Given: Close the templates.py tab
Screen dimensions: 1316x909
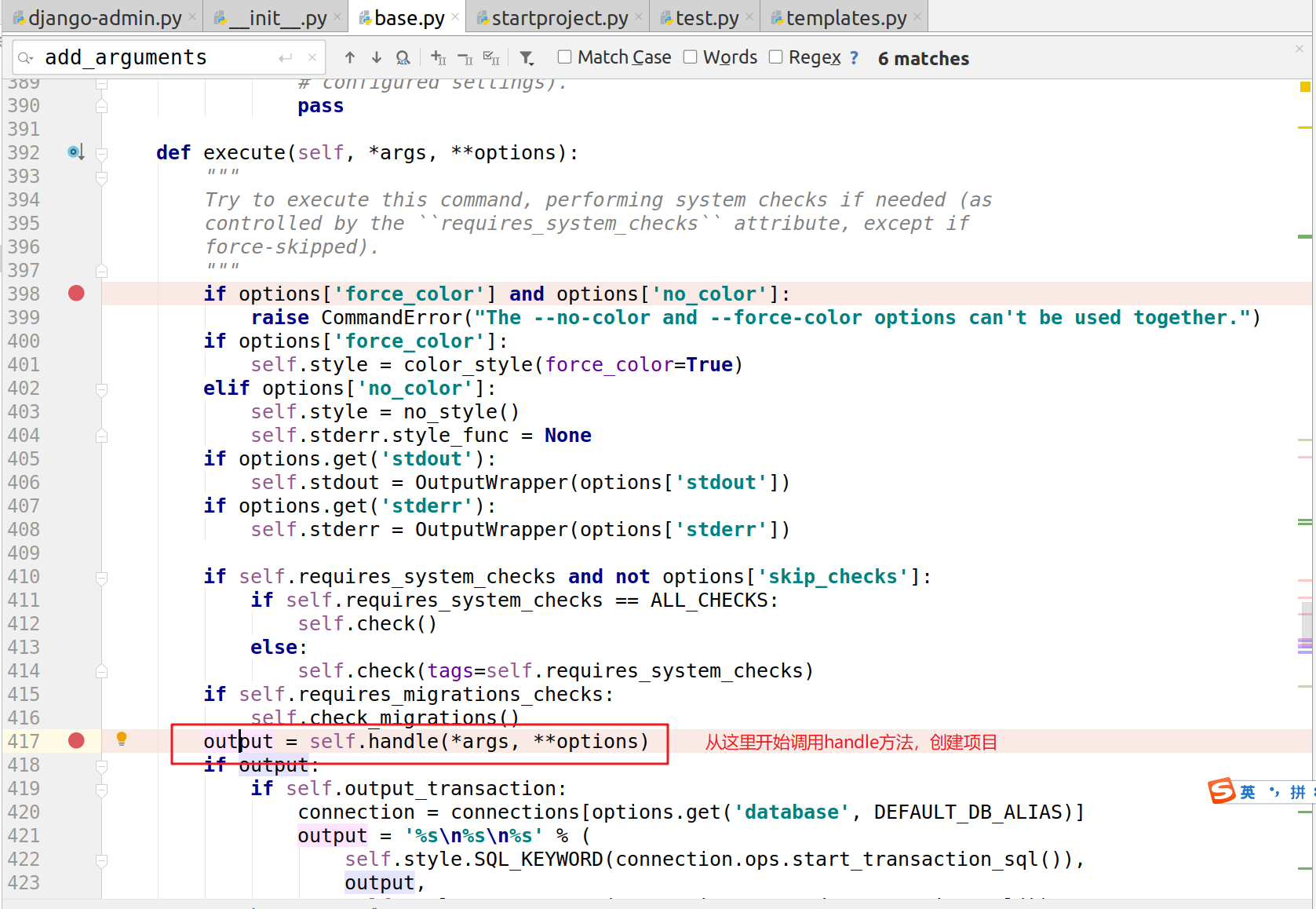Looking at the screenshot, I should pyautogui.click(x=917, y=16).
